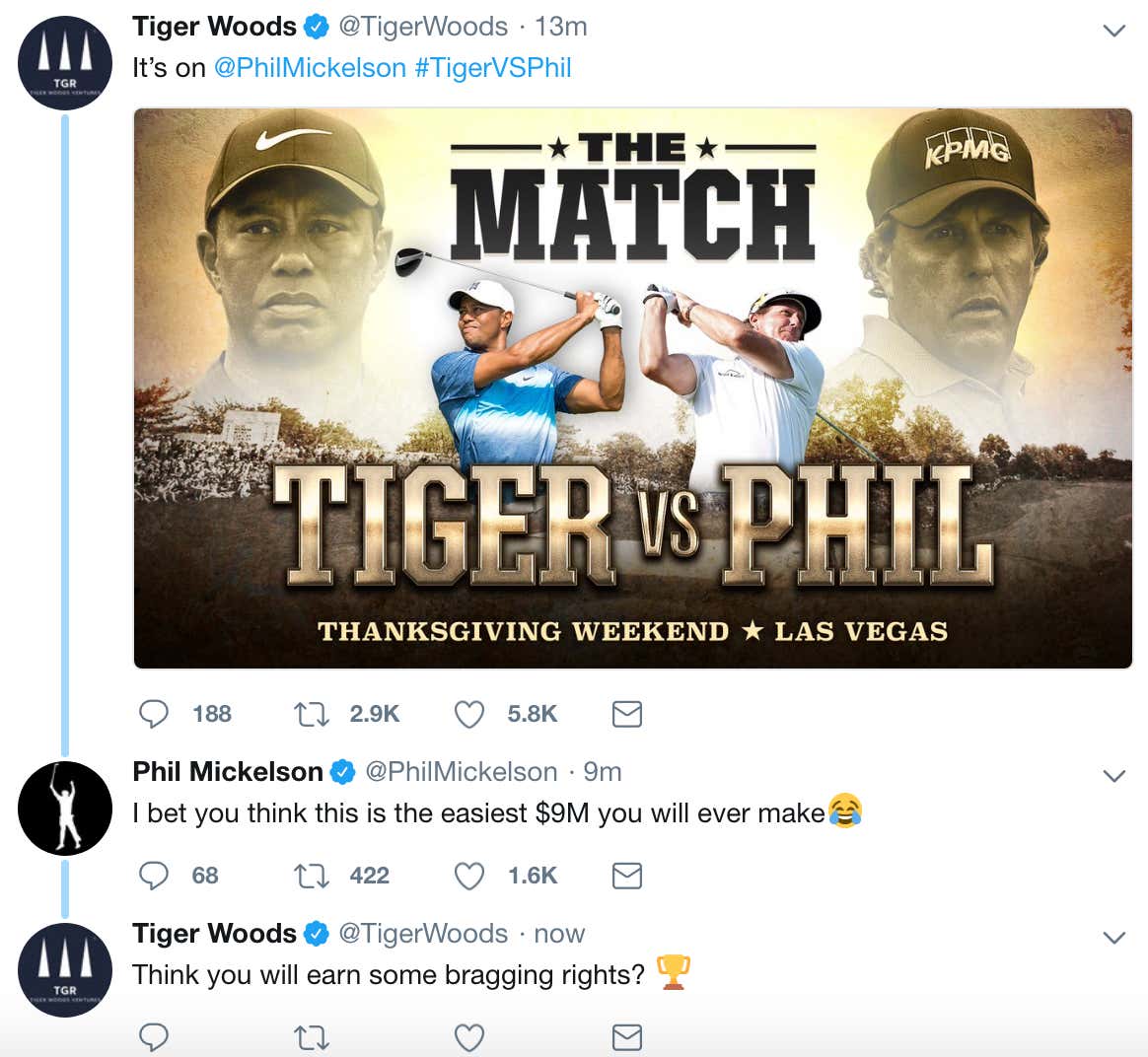Viewport: 1148px width, 1057px height.
Task: Open the @PhilMickelson mention link
Action: (310, 68)
